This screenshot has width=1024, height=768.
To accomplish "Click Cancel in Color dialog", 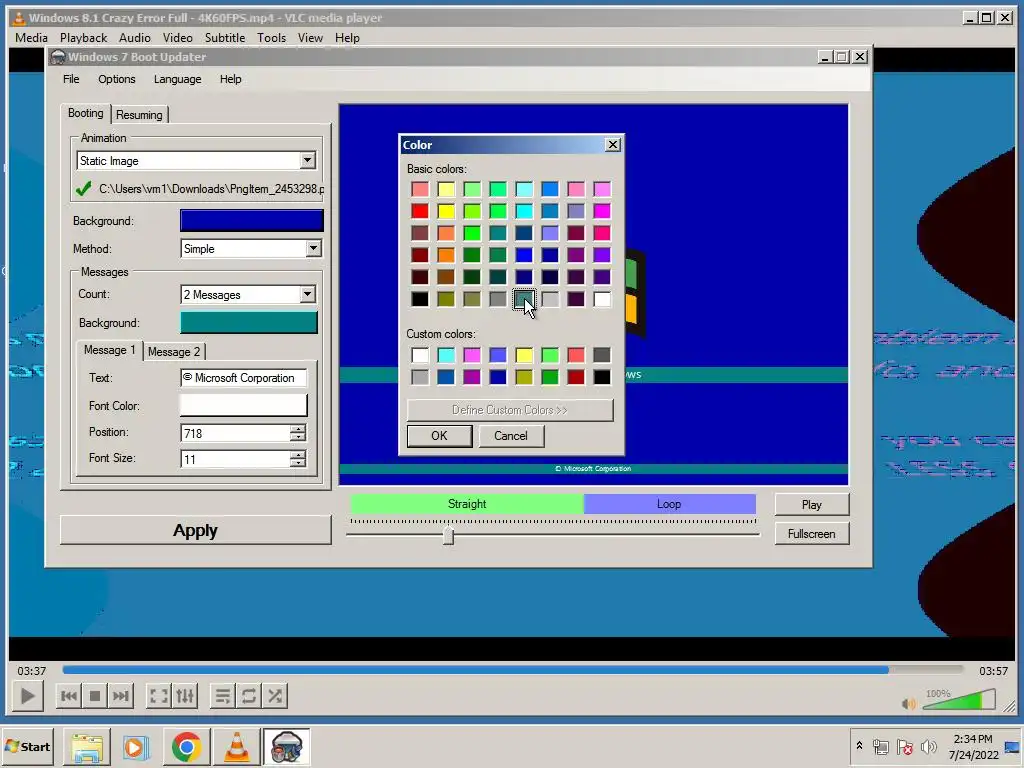I will [511, 436].
